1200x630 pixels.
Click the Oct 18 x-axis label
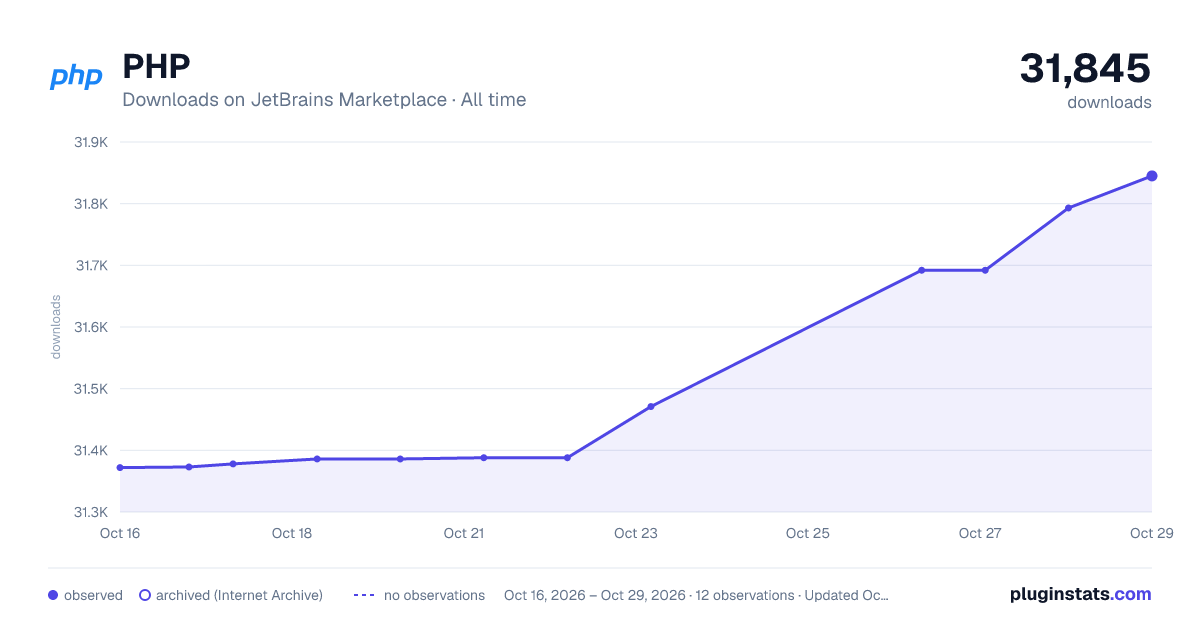(292, 533)
